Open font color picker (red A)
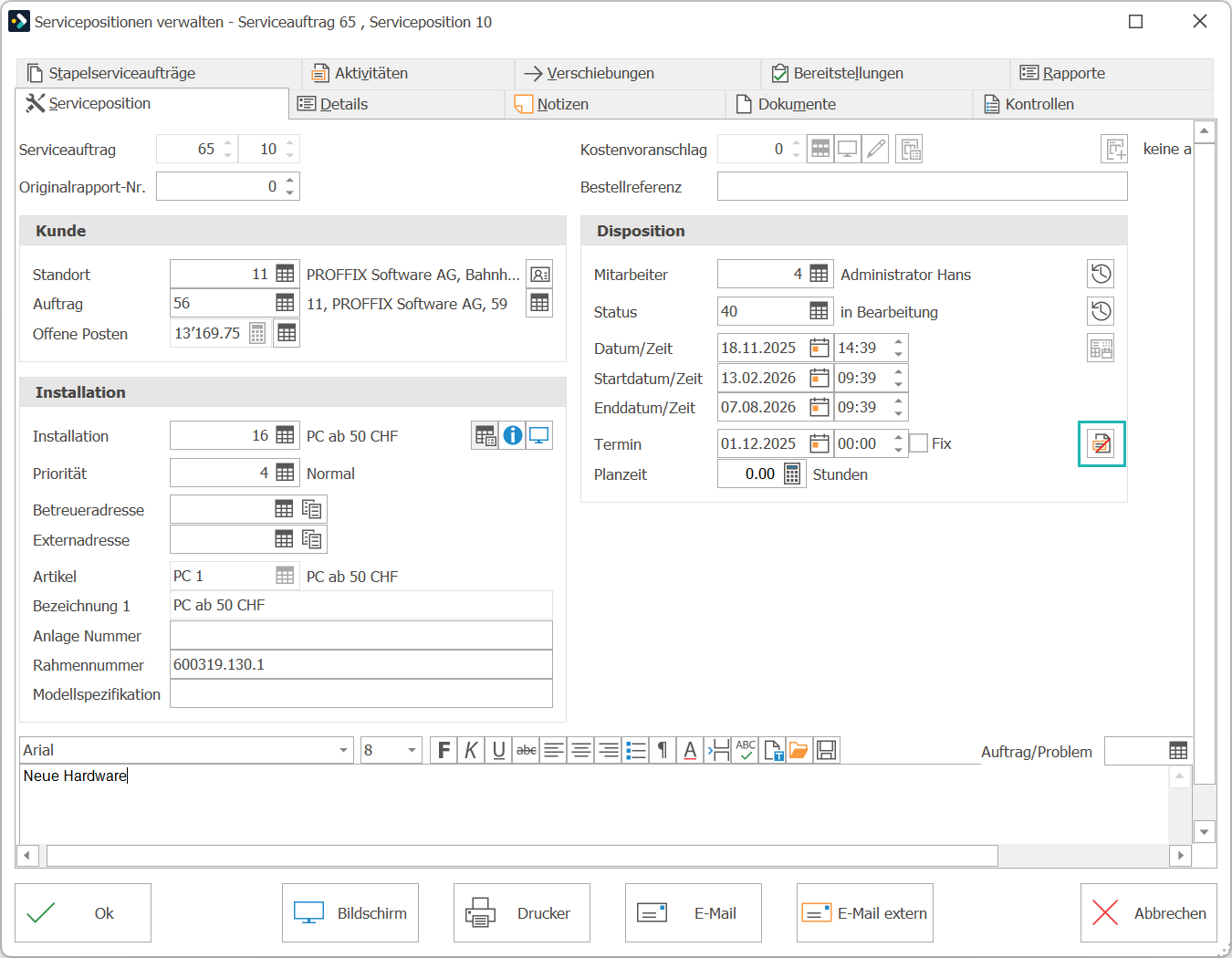The width and height of the screenshot is (1232, 958). pyautogui.click(x=690, y=750)
